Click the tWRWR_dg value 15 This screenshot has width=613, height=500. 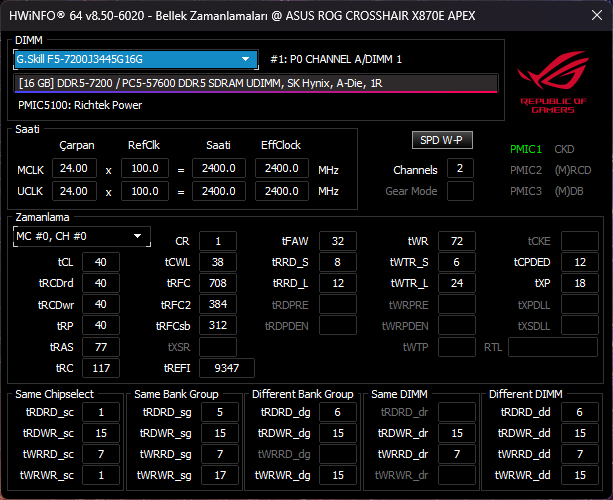338,475
